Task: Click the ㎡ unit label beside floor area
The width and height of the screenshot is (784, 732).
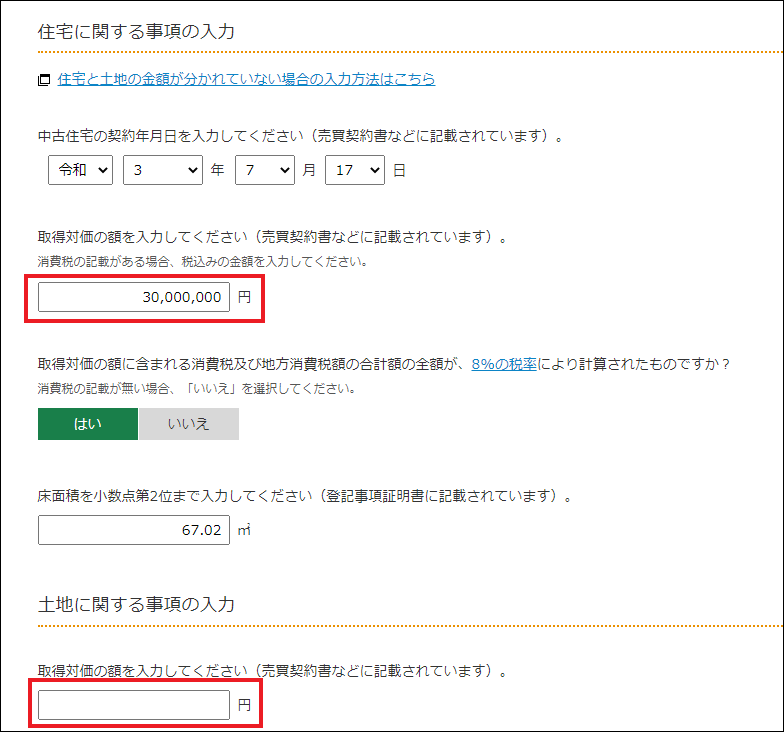Action: pyautogui.click(x=244, y=530)
